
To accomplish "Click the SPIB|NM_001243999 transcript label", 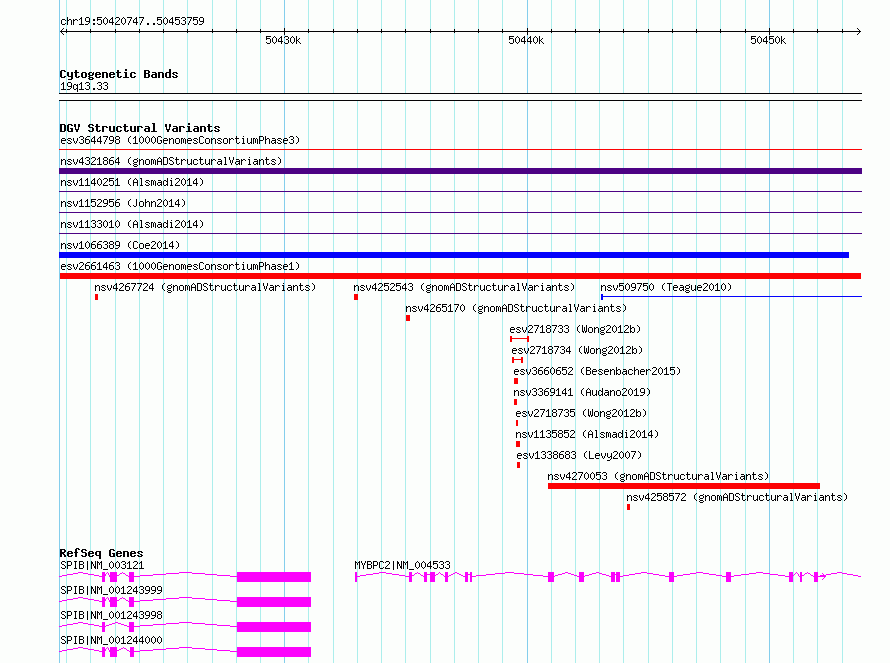I will point(111,590).
